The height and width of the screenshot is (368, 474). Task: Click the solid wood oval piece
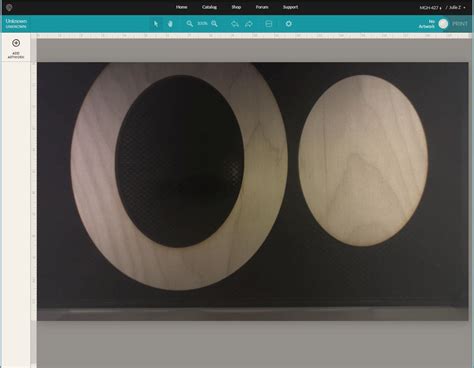point(363,160)
